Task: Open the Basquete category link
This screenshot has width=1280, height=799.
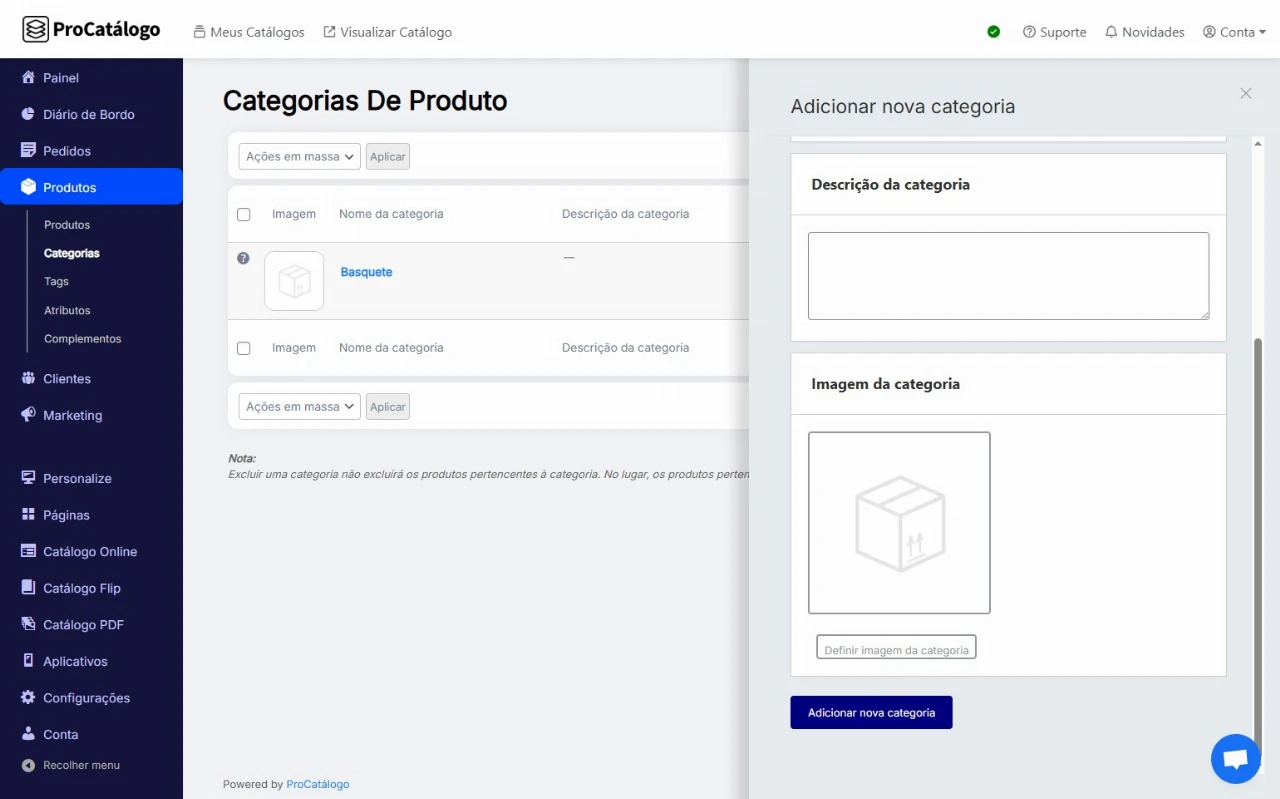Action: pos(366,272)
